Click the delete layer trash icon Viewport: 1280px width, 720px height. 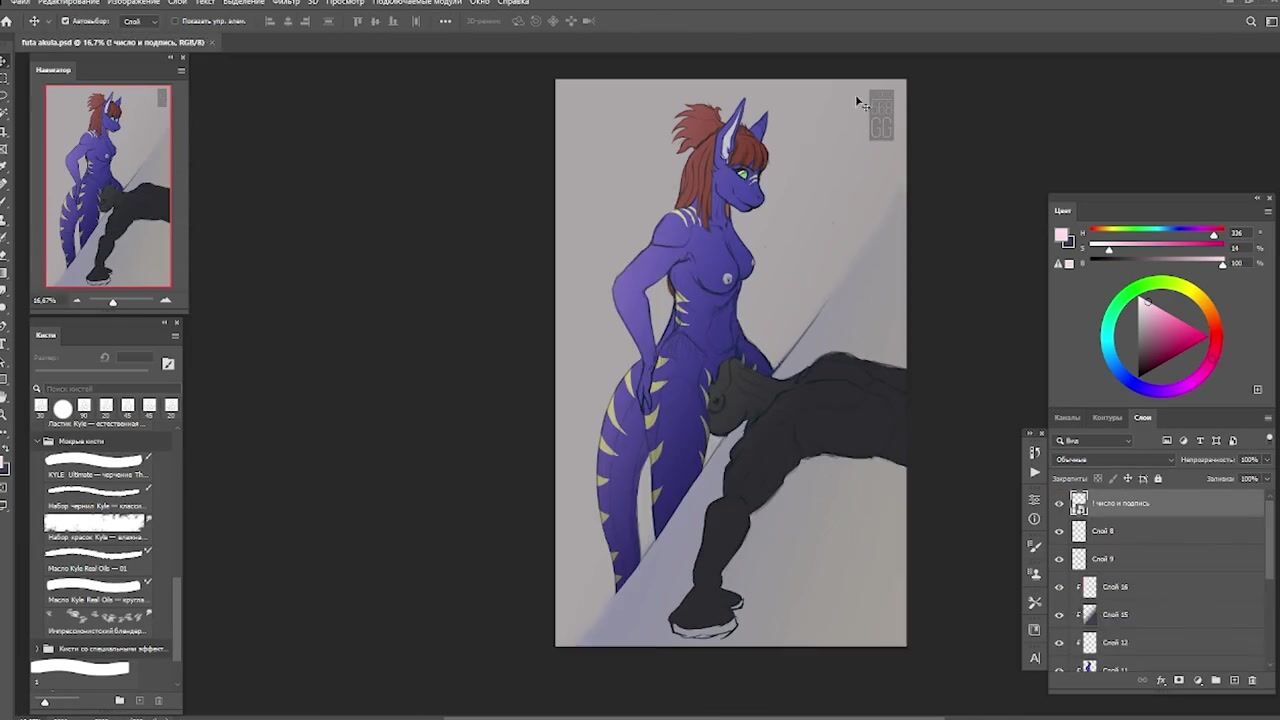click(x=1252, y=681)
